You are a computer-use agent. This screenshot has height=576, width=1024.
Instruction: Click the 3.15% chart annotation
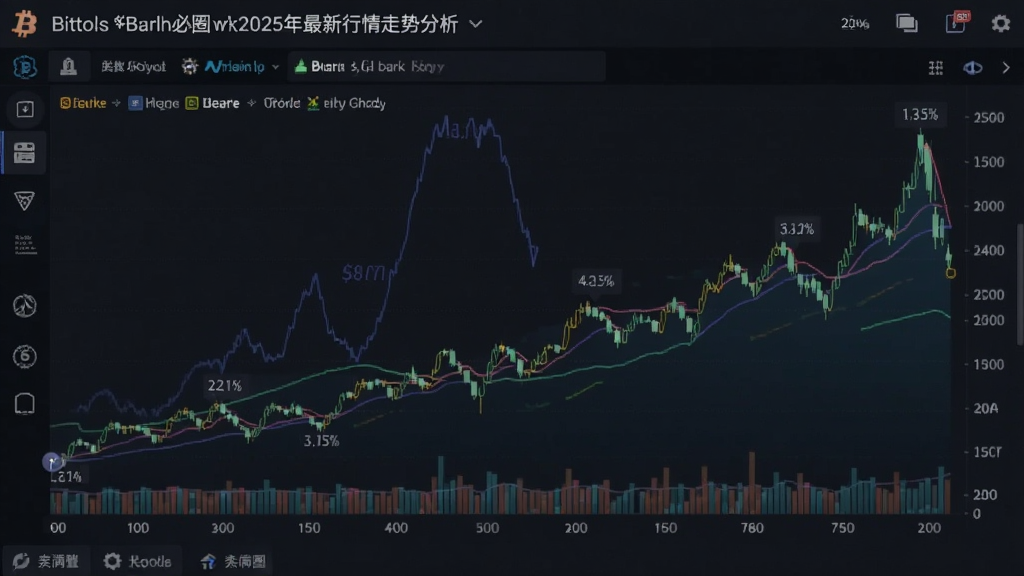(x=321, y=441)
